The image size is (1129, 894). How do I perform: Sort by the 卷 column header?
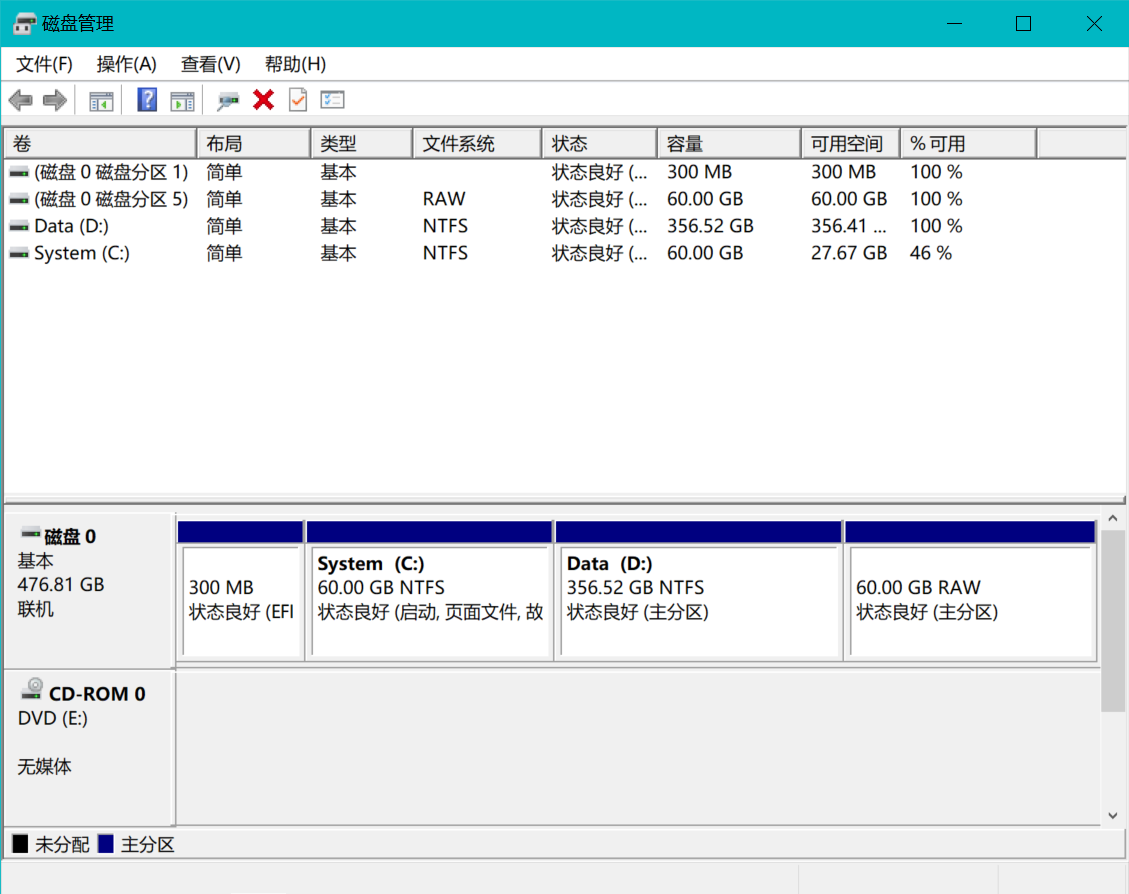pyautogui.click(x=100, y=143)
